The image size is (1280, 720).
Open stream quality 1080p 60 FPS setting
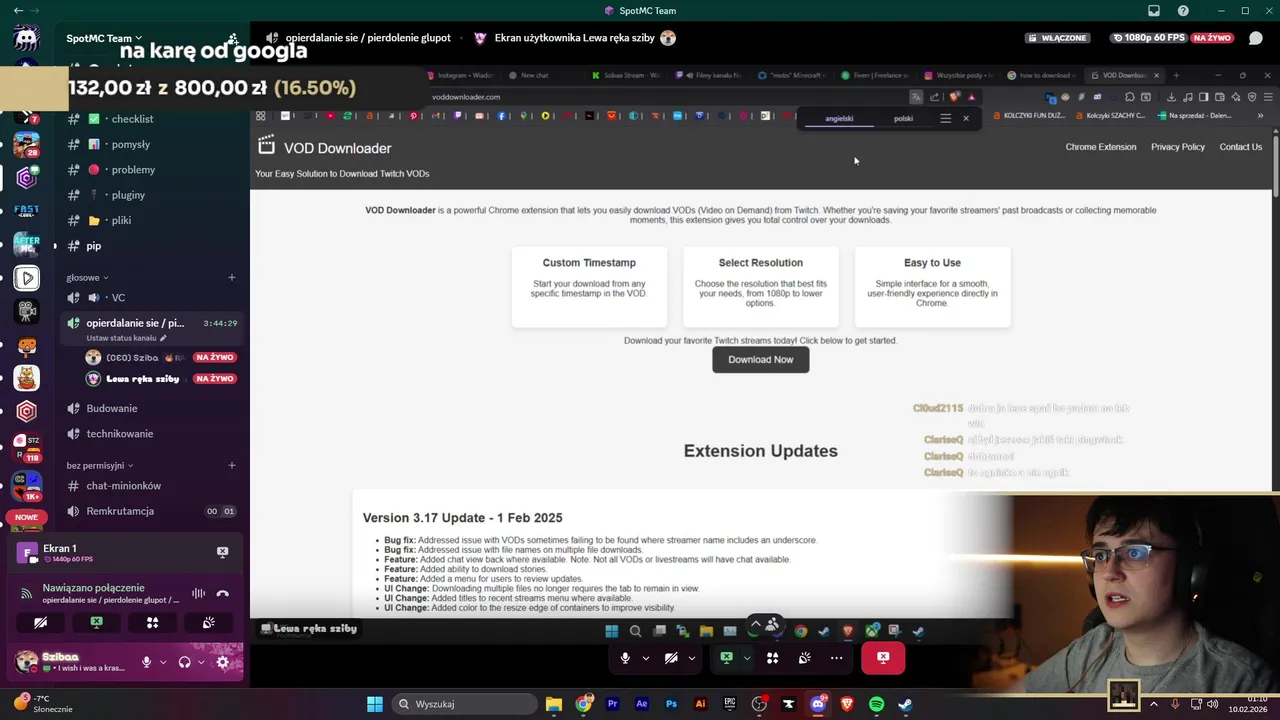point(1149,38)
